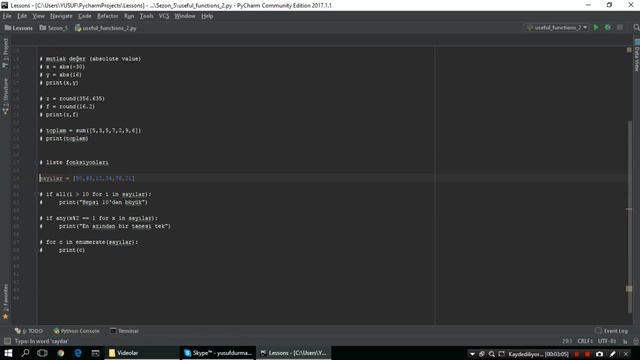Launch Edge from the taskbar
Viewport: 640px width, 360px height.
click(x=78, y=353)
